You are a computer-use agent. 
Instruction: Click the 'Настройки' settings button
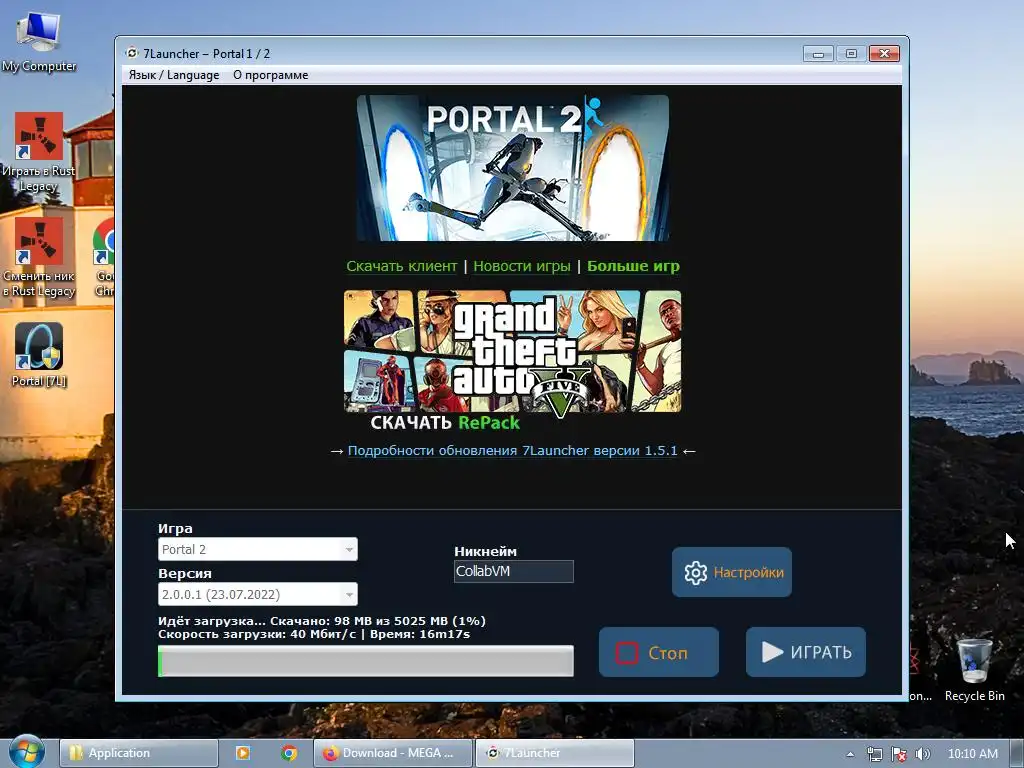(732, 572)
